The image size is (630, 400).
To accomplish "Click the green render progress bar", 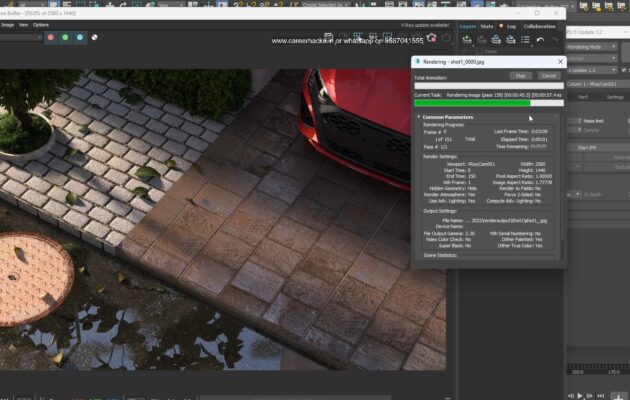I will coord(472,102).
